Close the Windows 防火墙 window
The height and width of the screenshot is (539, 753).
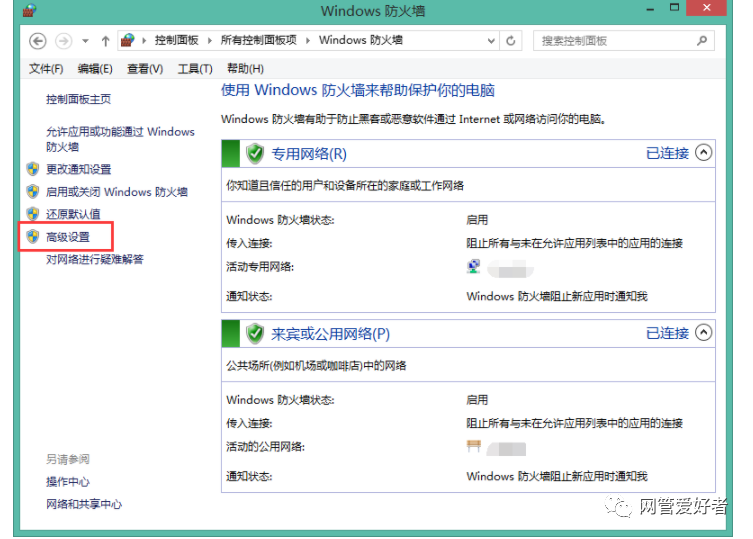tap(706, 8)
